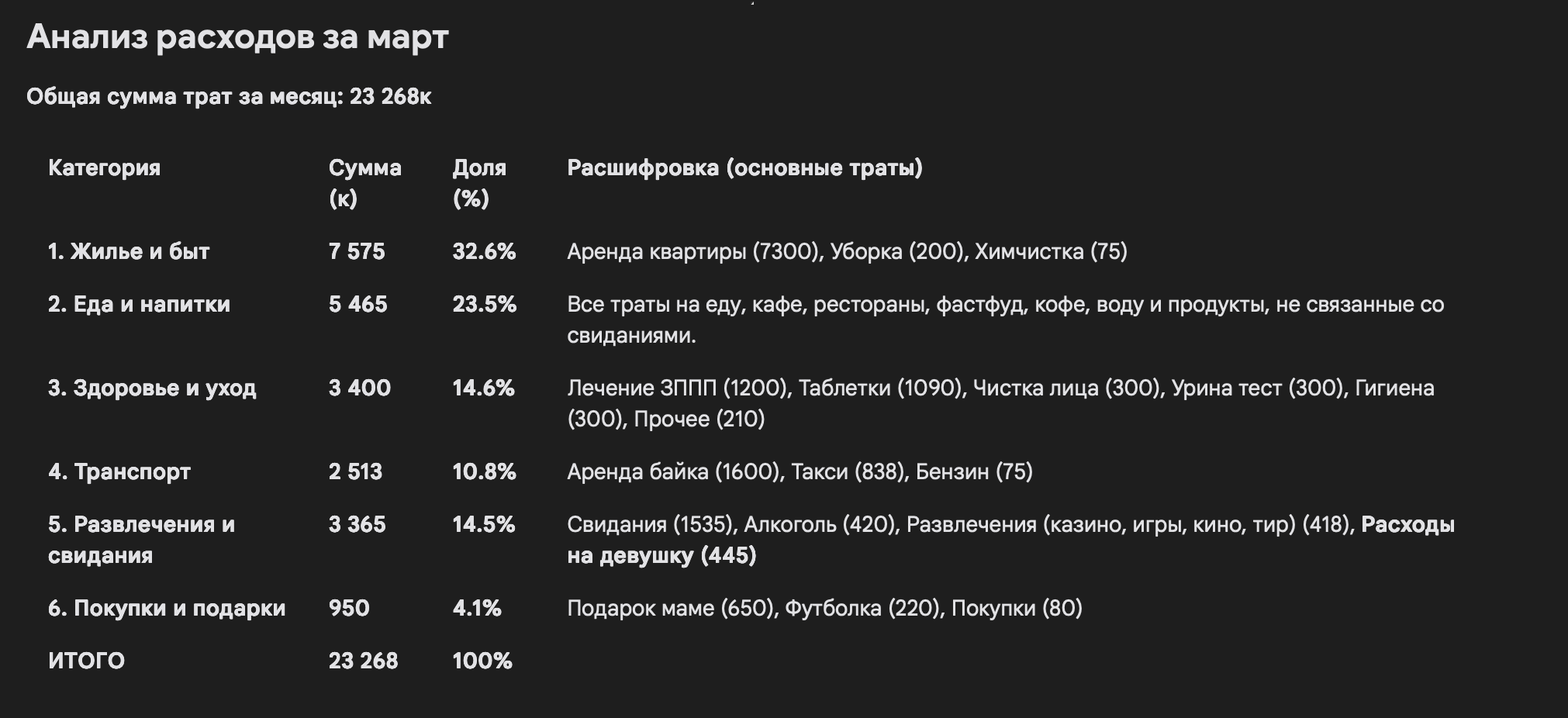Click the total amount 23 268 cell
The width and height of the screenshot is (1568, 718).
(363, 661)
